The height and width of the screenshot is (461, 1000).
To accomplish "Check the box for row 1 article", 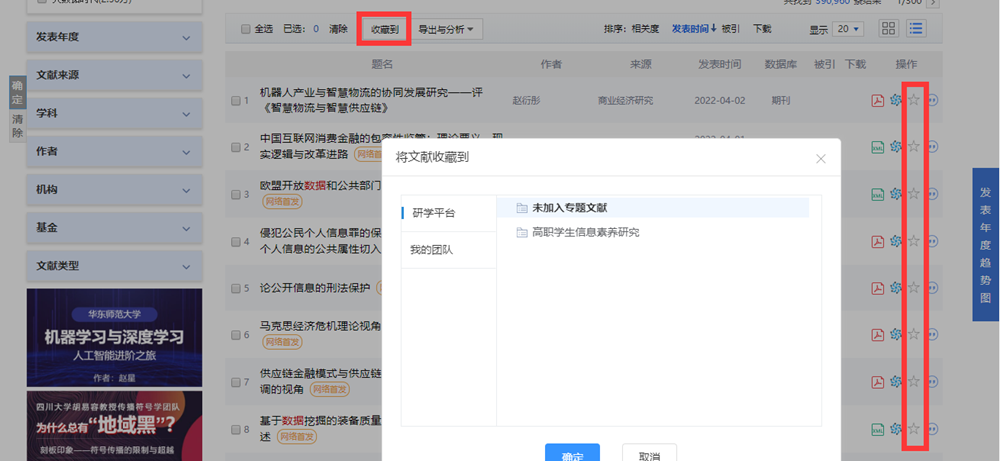I will coord(235,101).
